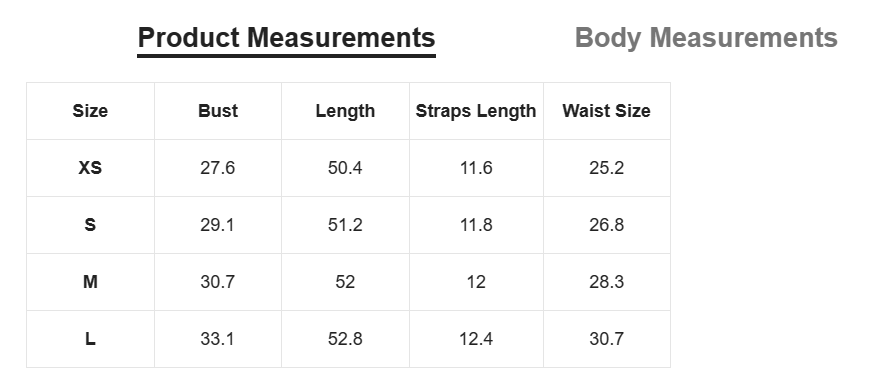Click the Waist Size column header
The width and height of the screenshot is (870, 382).
point(606,111)
